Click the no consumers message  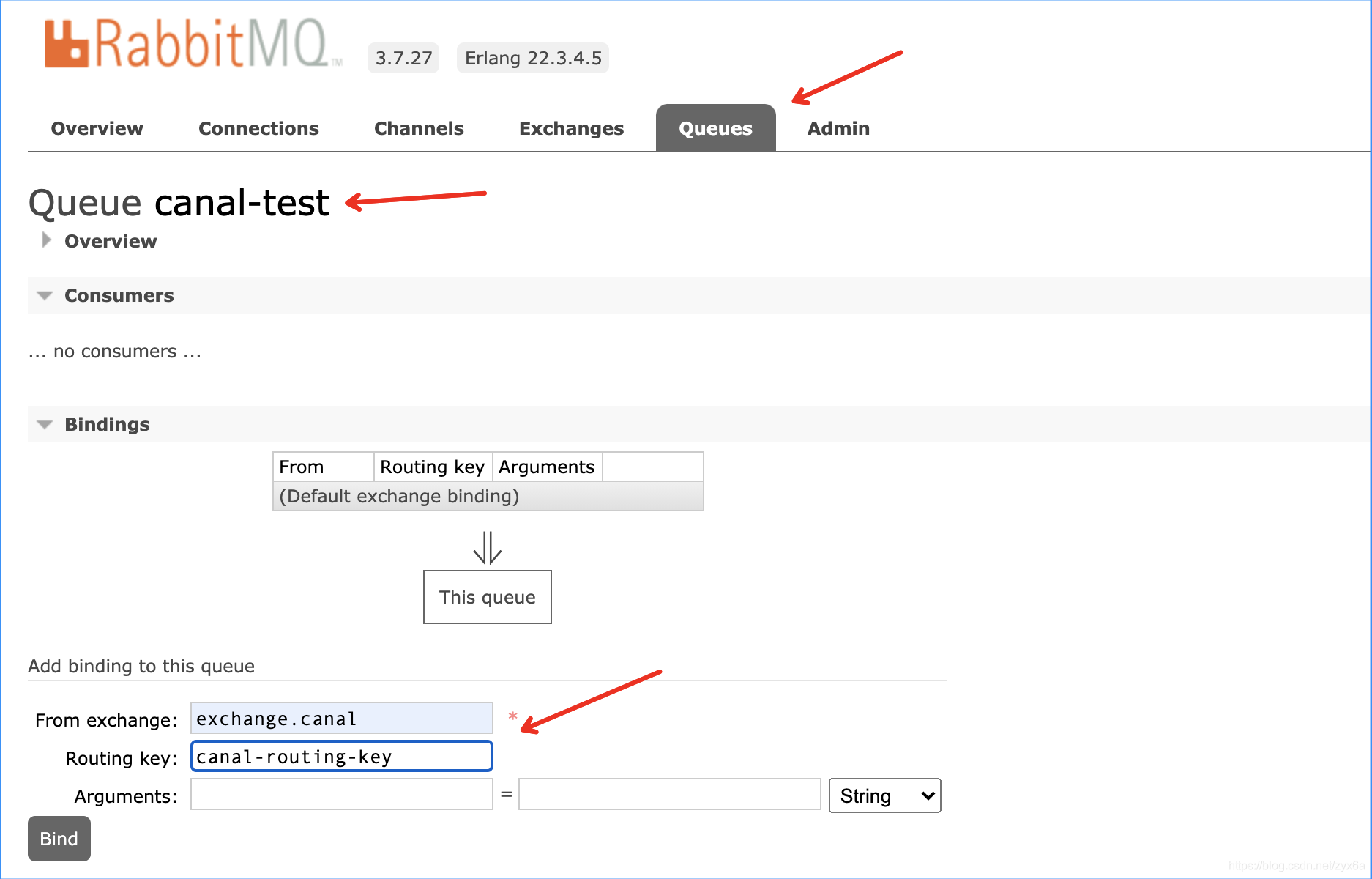click(x=115, y=352)
